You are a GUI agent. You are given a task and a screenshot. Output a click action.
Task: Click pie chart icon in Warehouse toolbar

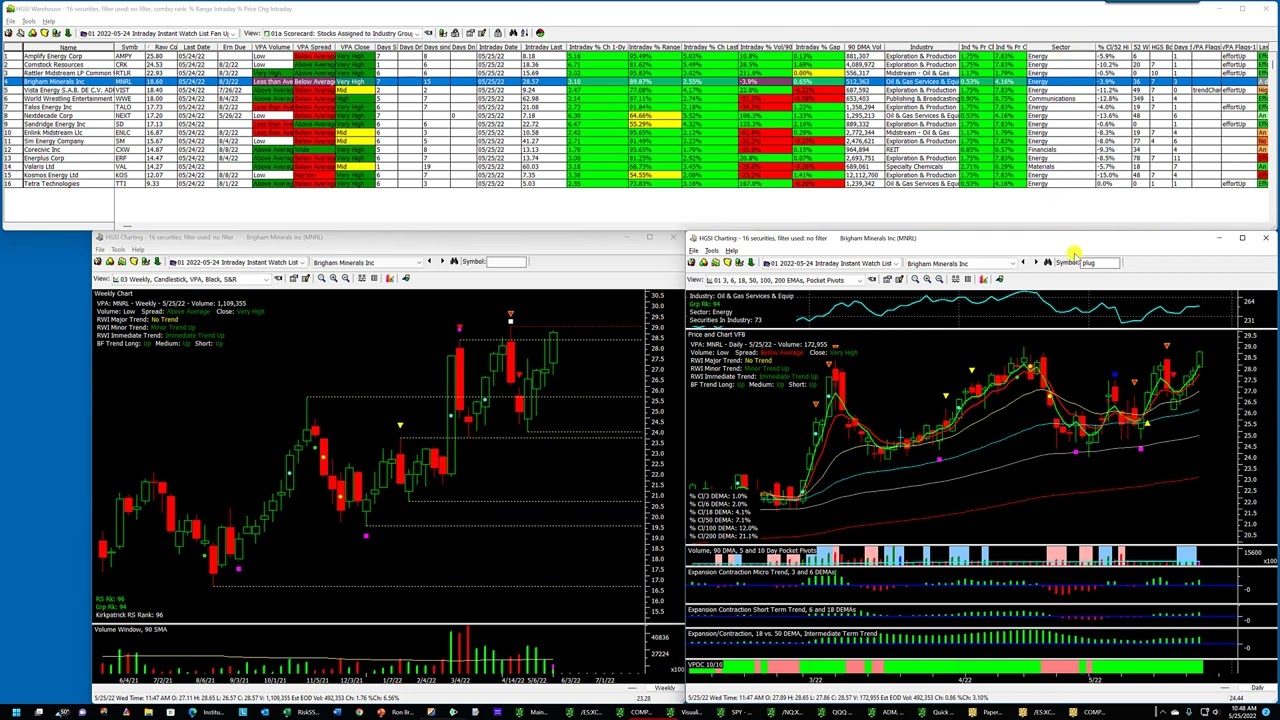[540, 33]
